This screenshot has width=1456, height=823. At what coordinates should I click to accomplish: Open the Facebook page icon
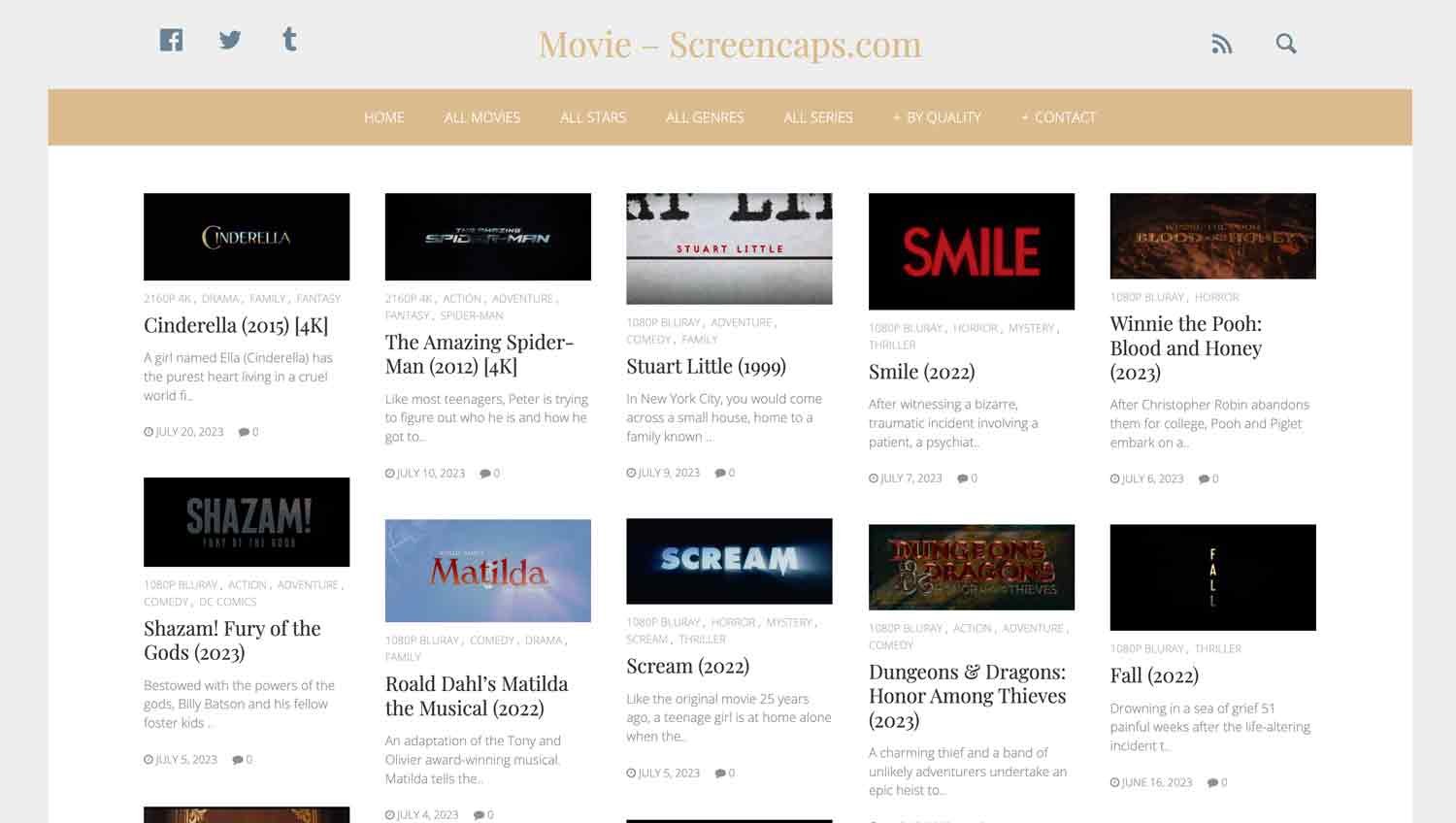click(171, 40)
